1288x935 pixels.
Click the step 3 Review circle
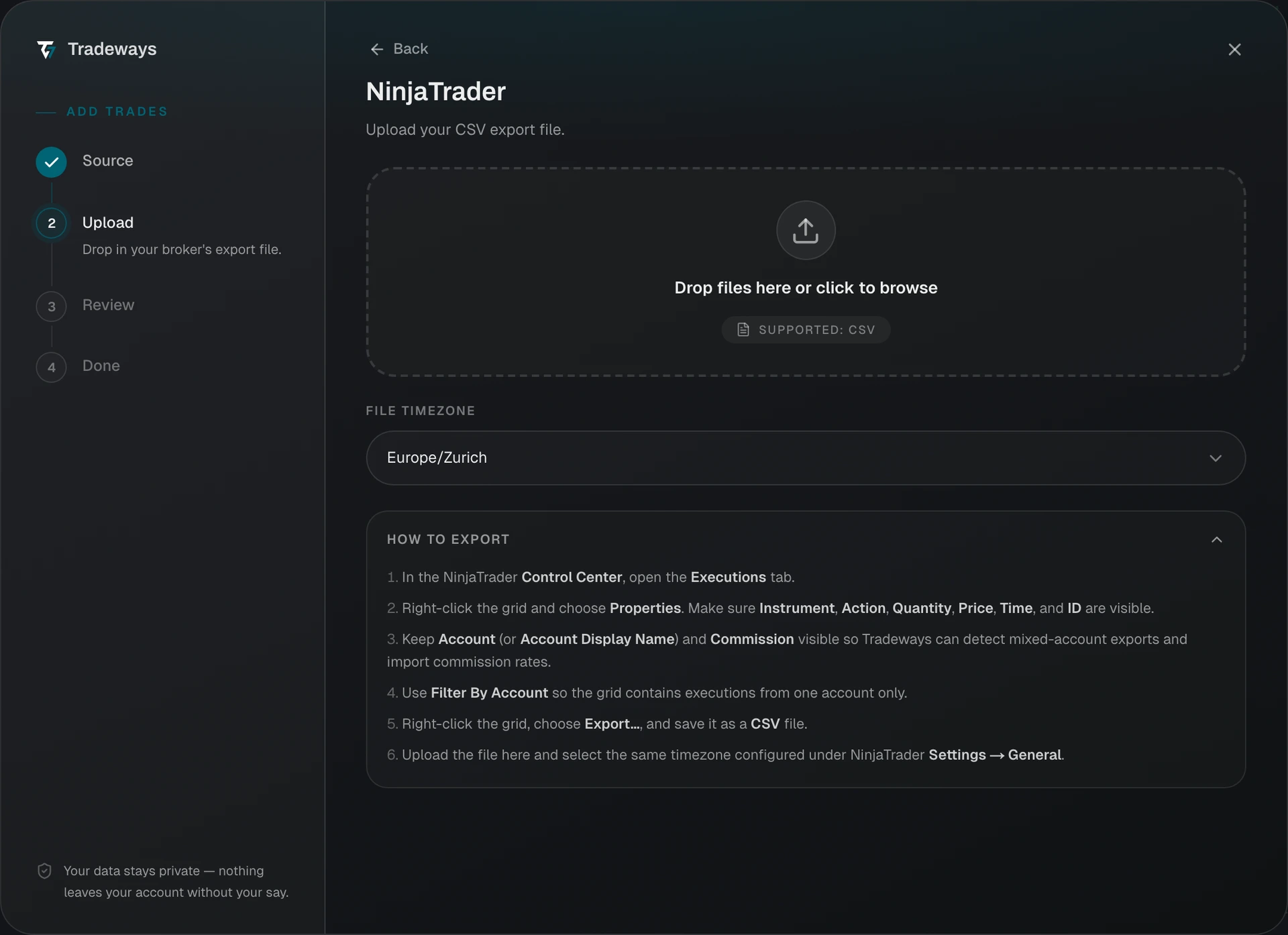pyautogui.click(x=51, y=307)
